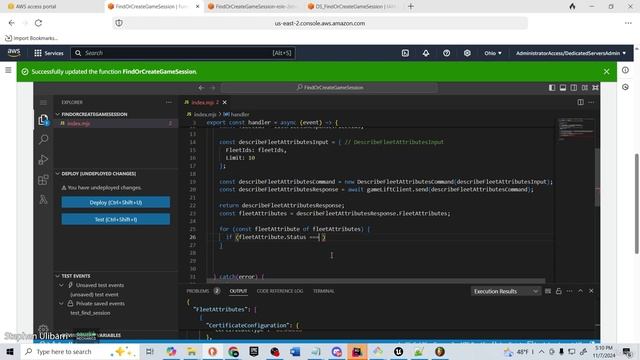Viewport: 640px width, 360px height.
Task: Open output panel more actions
Action: (x=569, y=291)
